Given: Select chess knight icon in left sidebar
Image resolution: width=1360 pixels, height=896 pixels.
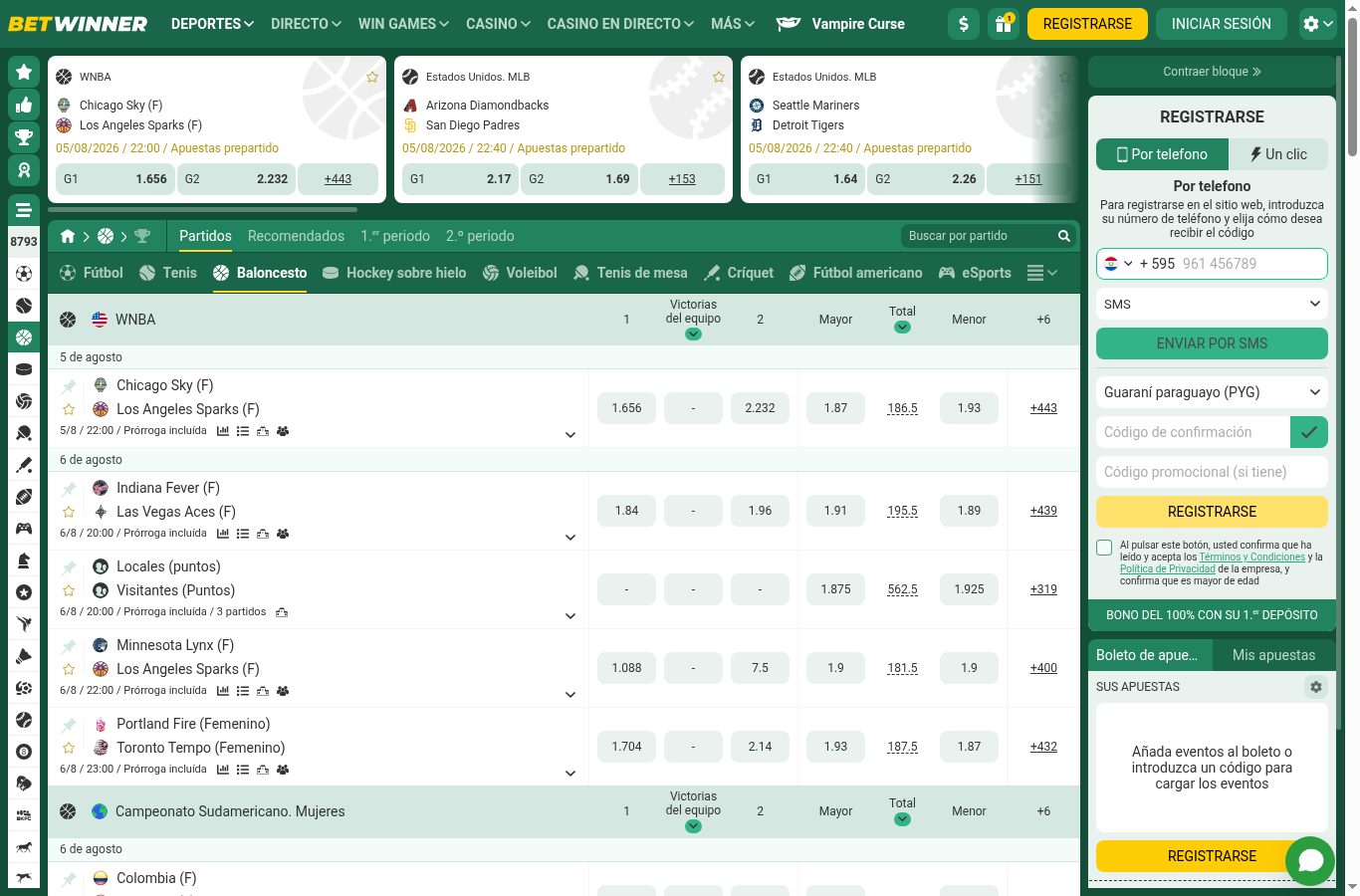Looking at the screenshot, I should click(24, 560).
